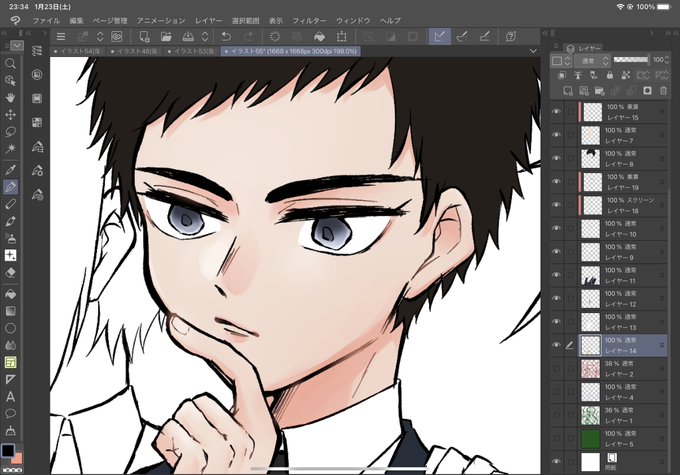Toggle Clip to layer below icon
The height and width of the screenshot is (475, 680).
[x=562, y=75]
